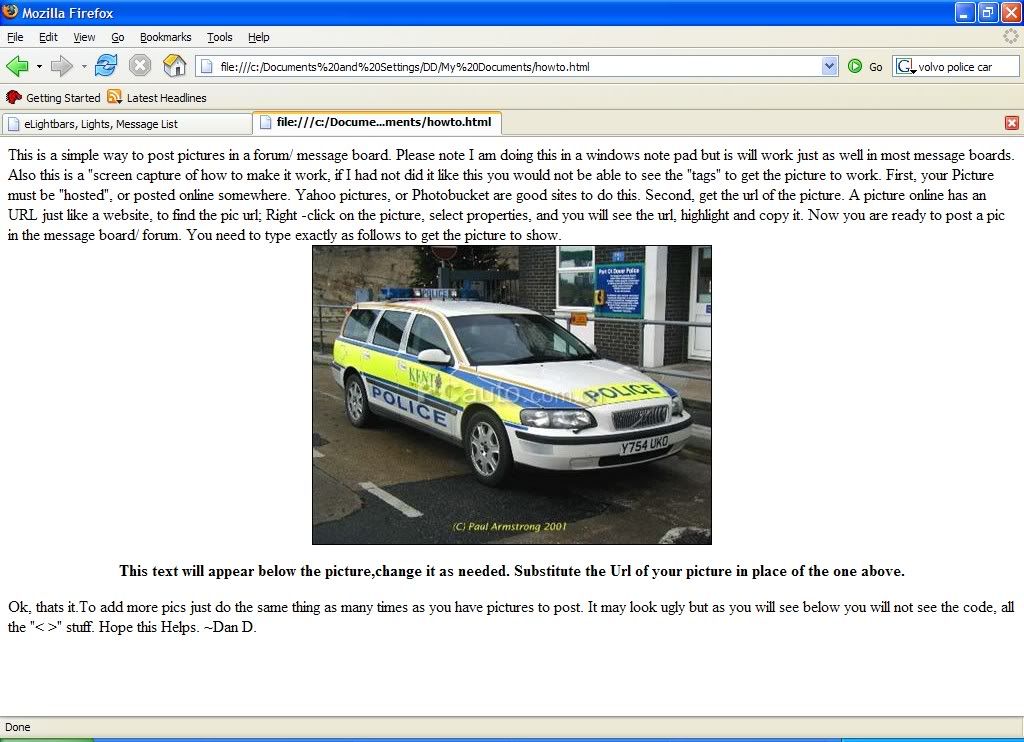Screen dimensions: 1024x742
Task: Open the Tools menu
Action: [220, 37]
